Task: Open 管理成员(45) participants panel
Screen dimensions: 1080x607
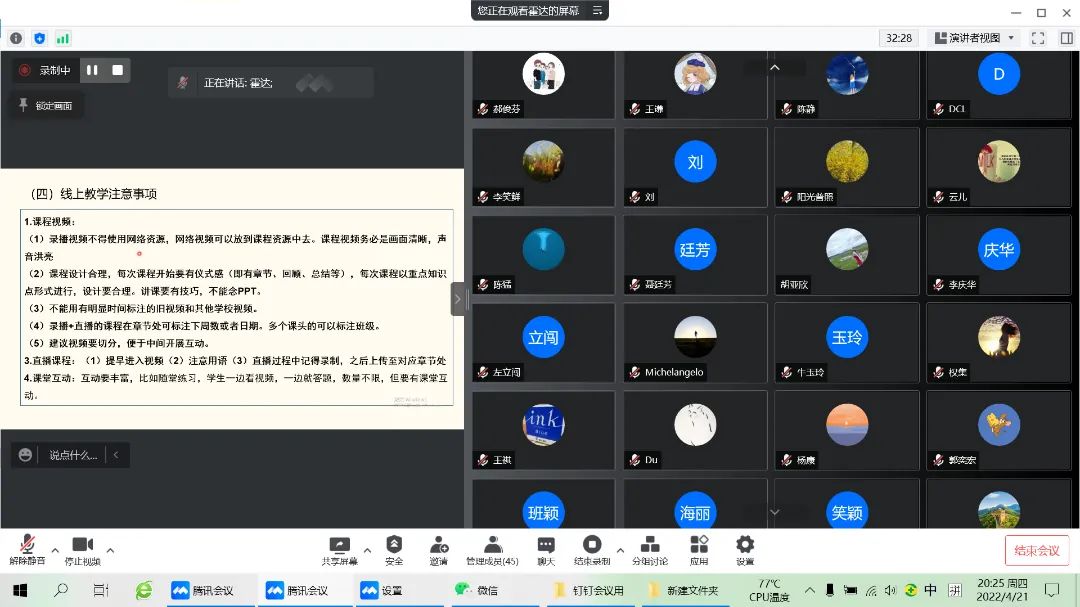Action: tap(492, 549)
